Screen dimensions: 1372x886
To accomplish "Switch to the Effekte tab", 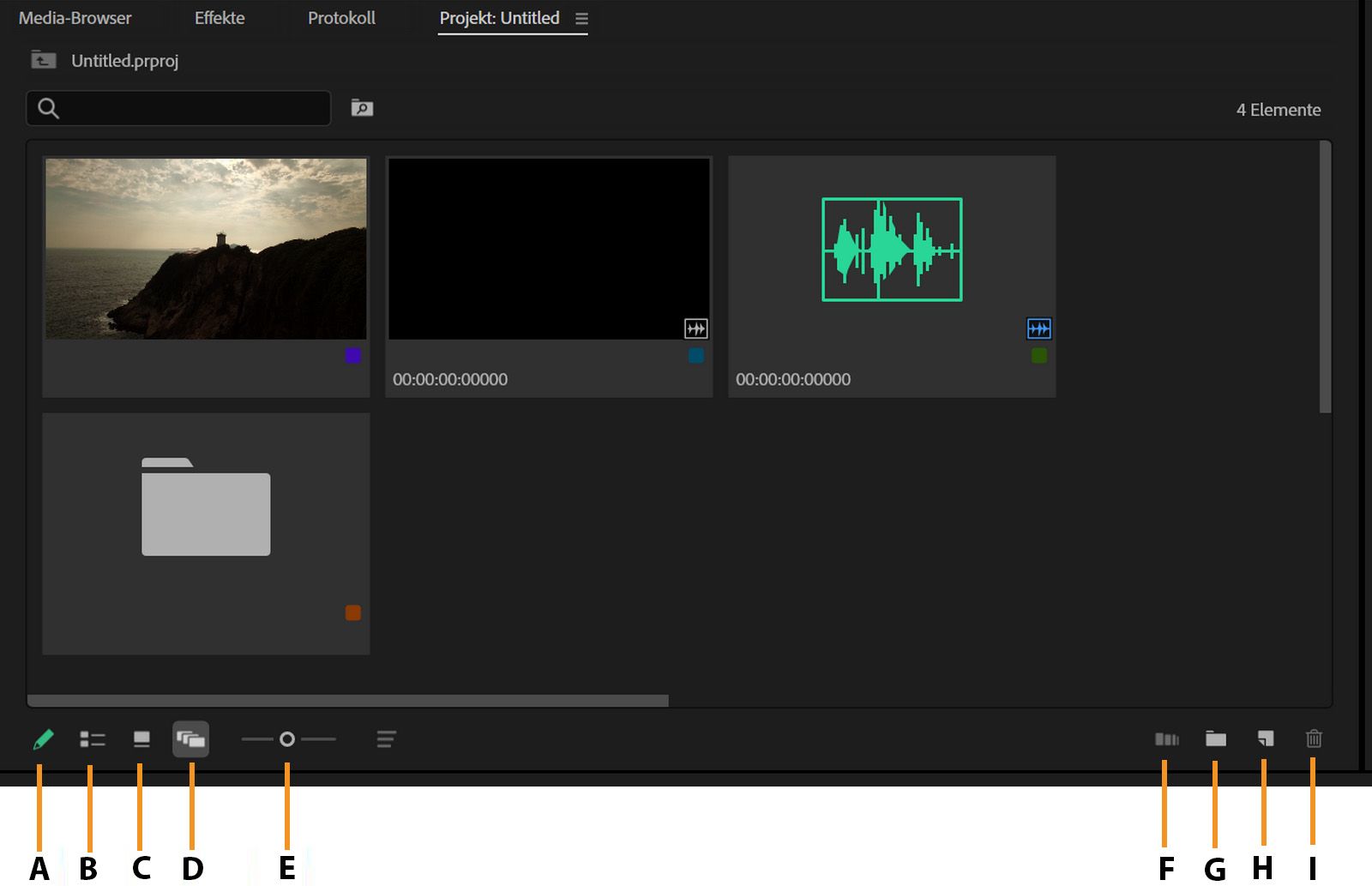I will (x=220, y=17).
